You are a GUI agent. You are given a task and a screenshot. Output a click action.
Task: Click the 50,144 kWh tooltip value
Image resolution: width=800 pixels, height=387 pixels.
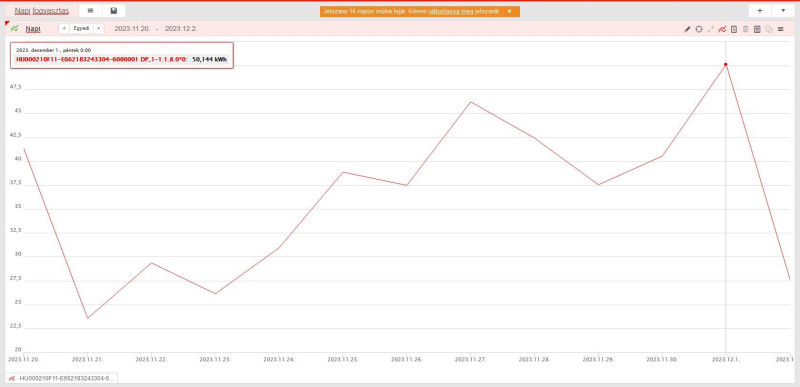[x=209, y=60]
